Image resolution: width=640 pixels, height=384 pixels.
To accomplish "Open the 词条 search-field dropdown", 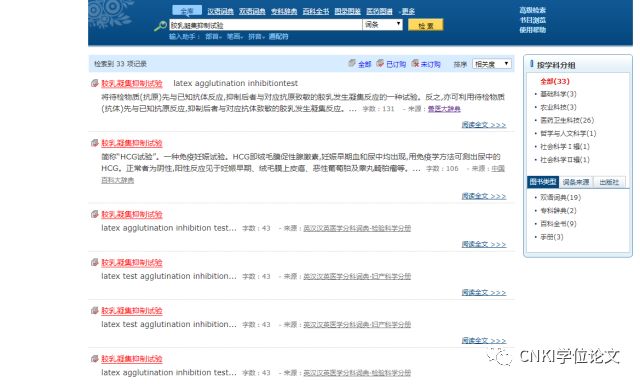I will coord(382,24).
